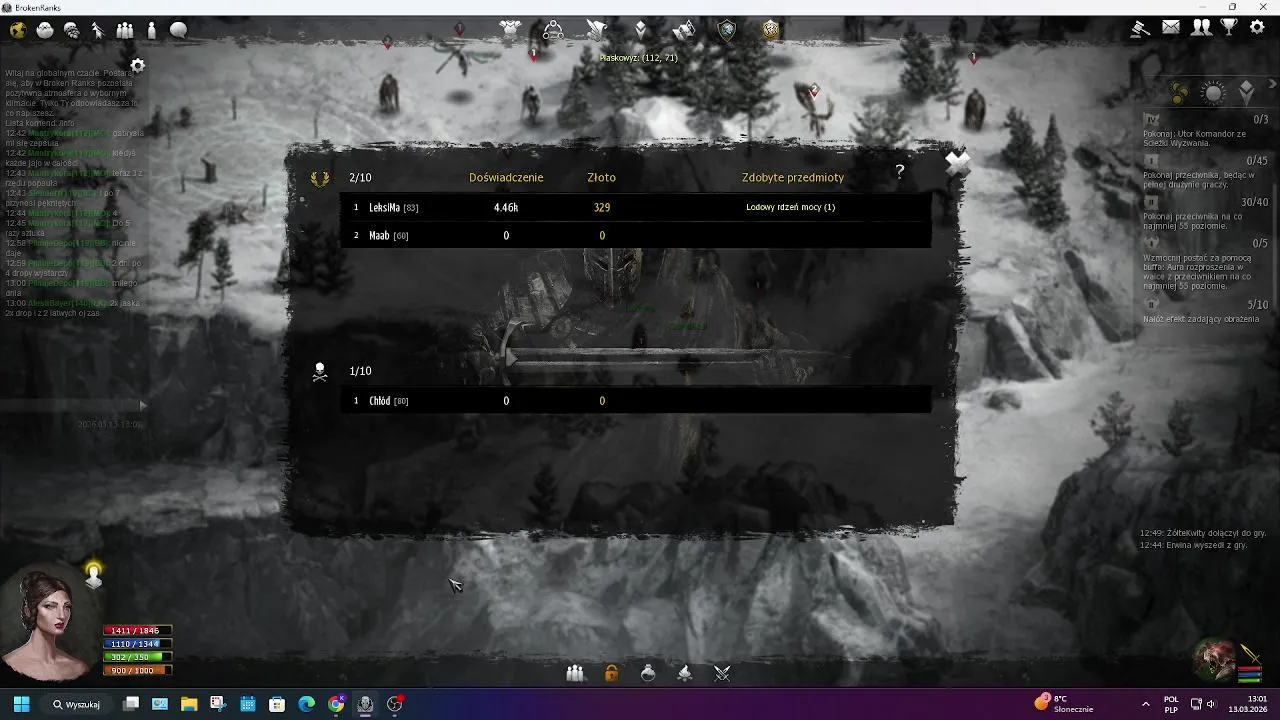Image resolution: width=1280 pixels, height=720 pixels.
Task: Open the folded map icon
Action: pyautogui.click(x=684, y=30)
